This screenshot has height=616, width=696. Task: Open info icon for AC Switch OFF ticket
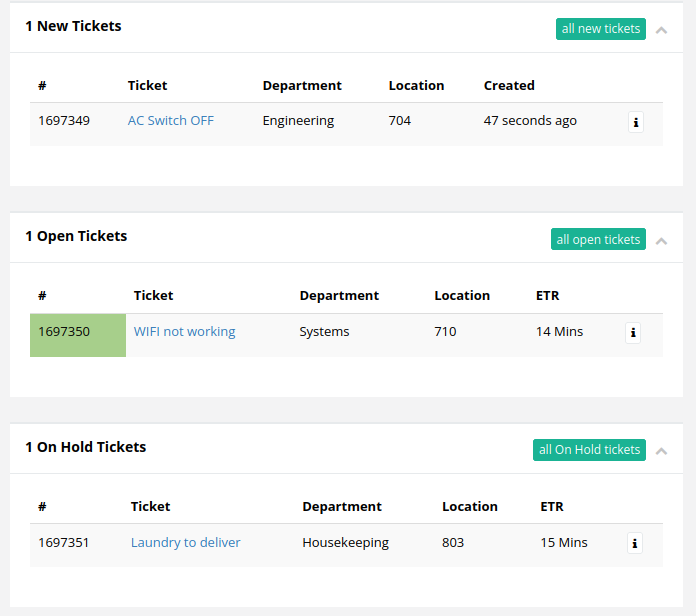click(x=635, y=122)
